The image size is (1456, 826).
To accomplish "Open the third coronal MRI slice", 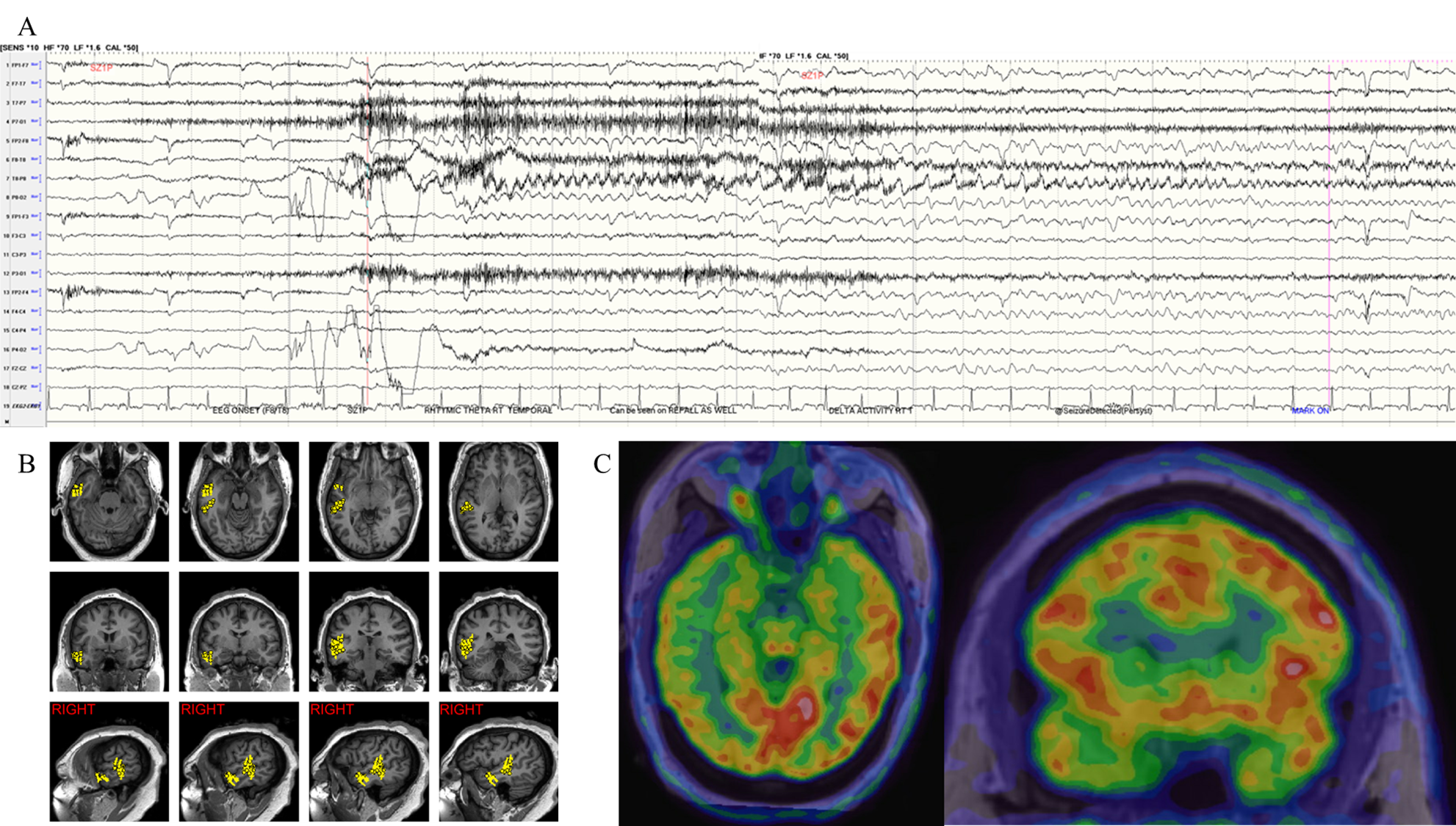I will (x=369, y=633).
